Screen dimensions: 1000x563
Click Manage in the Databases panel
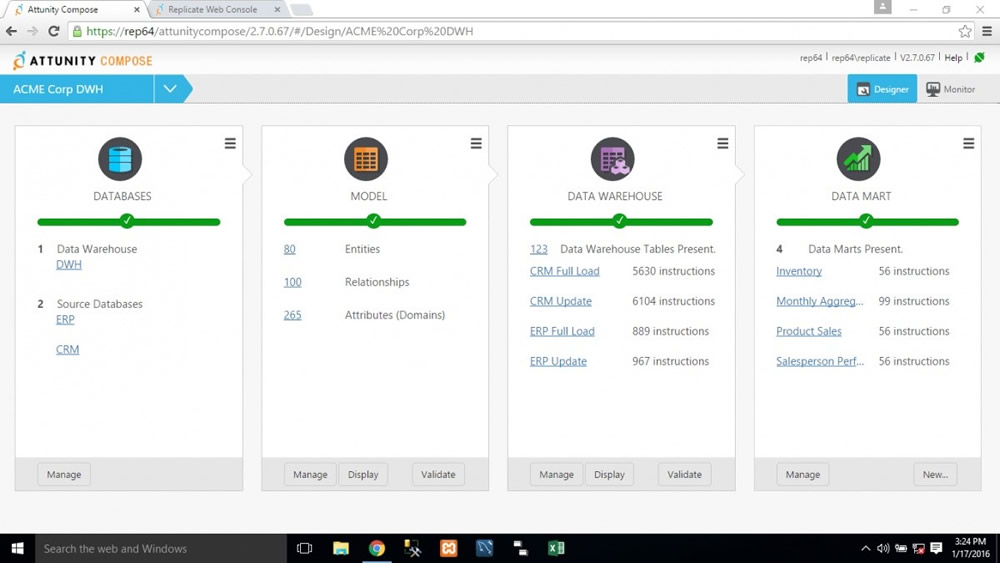[64, 474]
